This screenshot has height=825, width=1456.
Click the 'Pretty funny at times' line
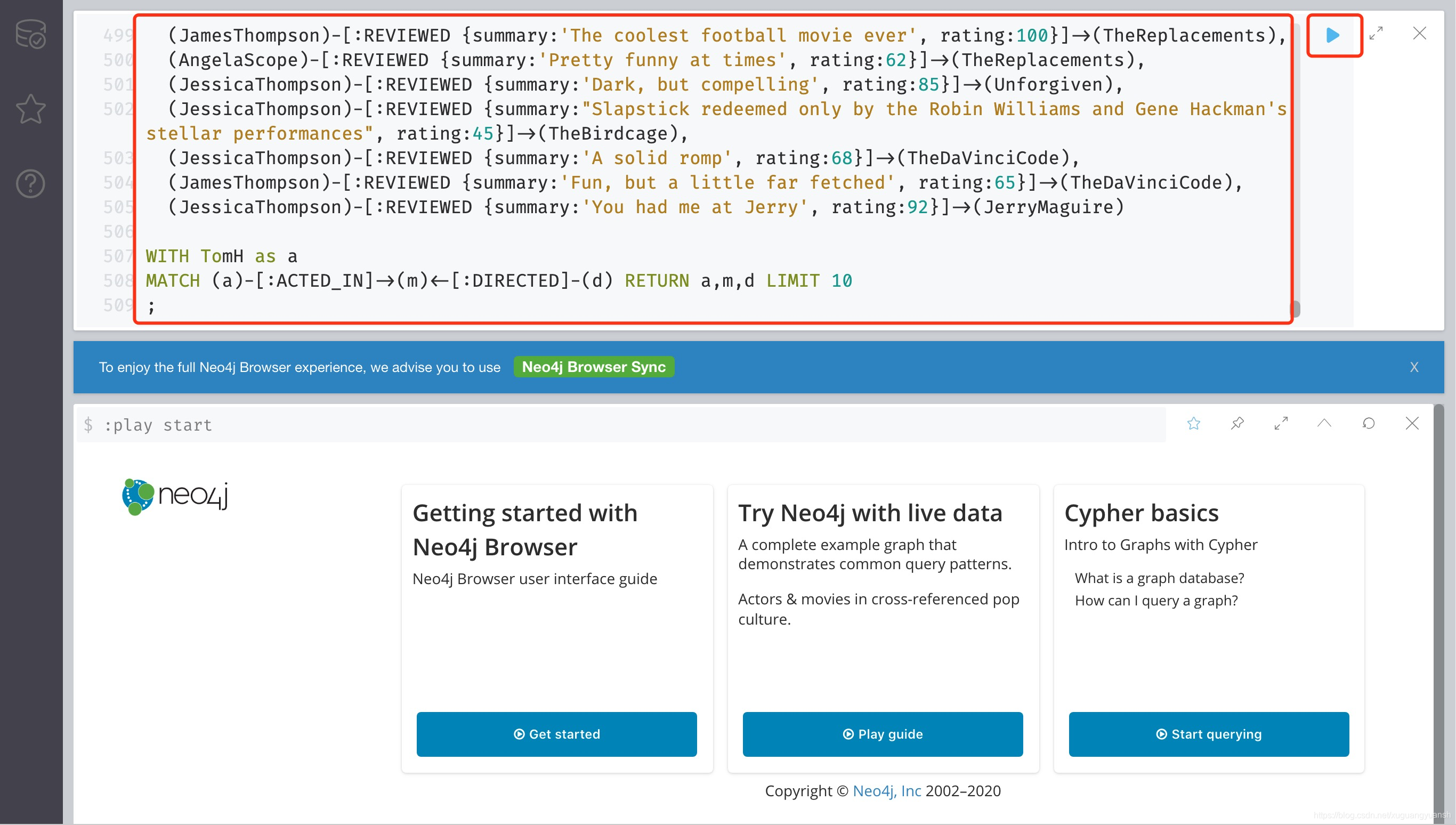(x=656, y=60)
